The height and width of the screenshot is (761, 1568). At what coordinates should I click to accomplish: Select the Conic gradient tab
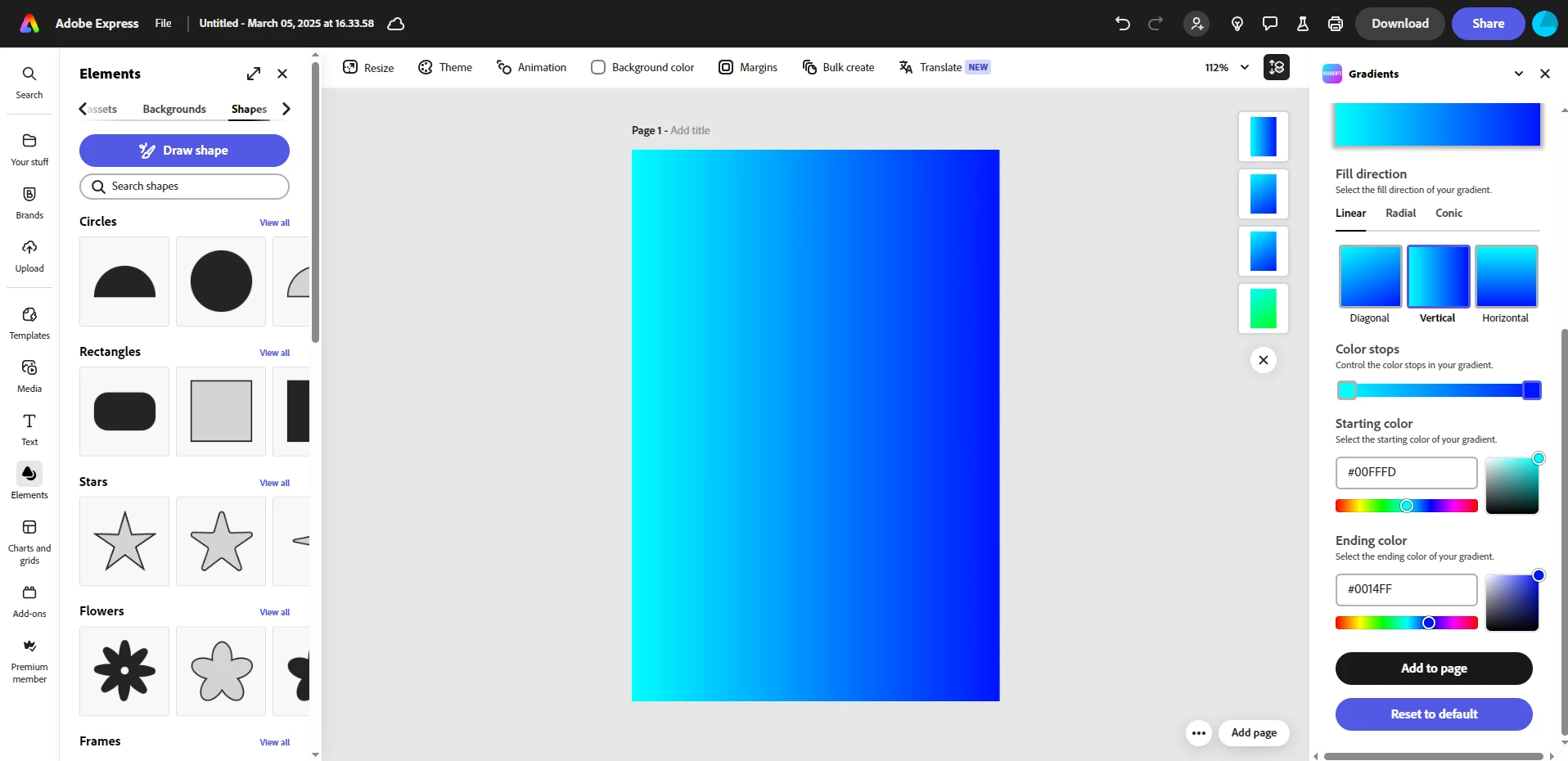(1449, 213)
